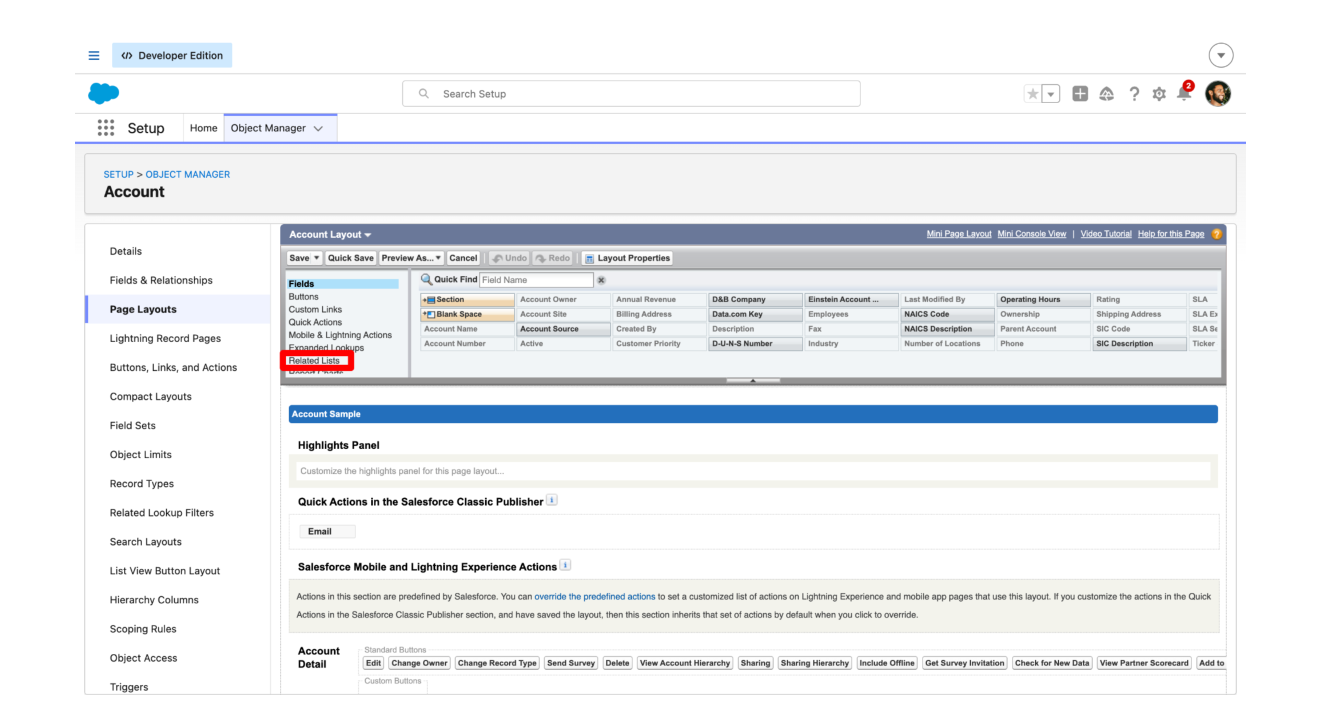Open the help question mark icon
This screenshot has width=1321, height=716.
(1136, 93)
